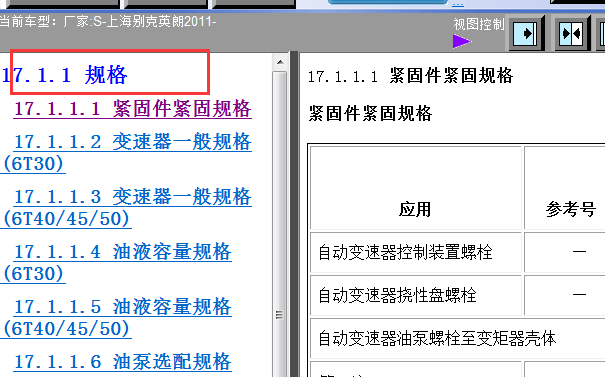
Task: Click the 当前车型 vehicle info text
Action: 108,21
